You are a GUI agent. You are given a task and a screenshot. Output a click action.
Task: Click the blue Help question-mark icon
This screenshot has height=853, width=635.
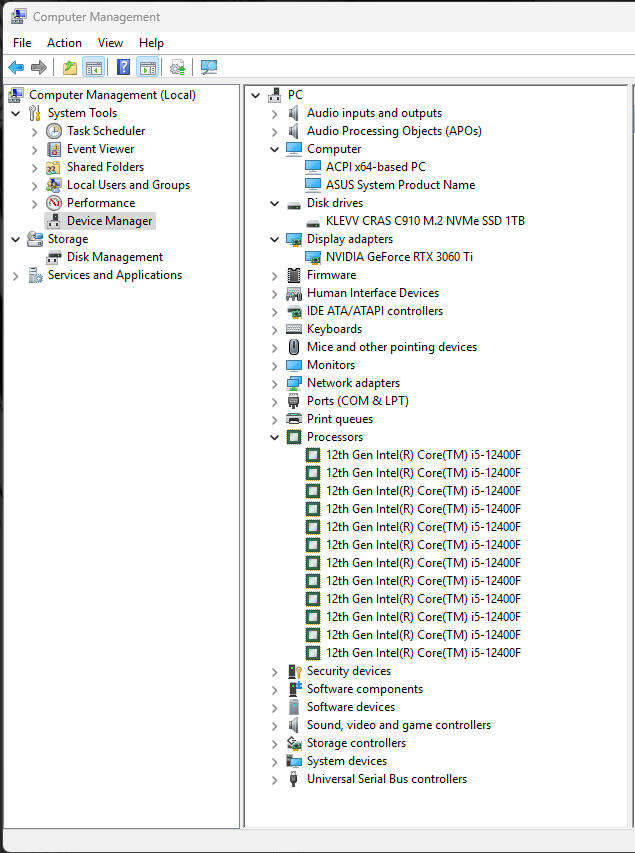point(124,67)
